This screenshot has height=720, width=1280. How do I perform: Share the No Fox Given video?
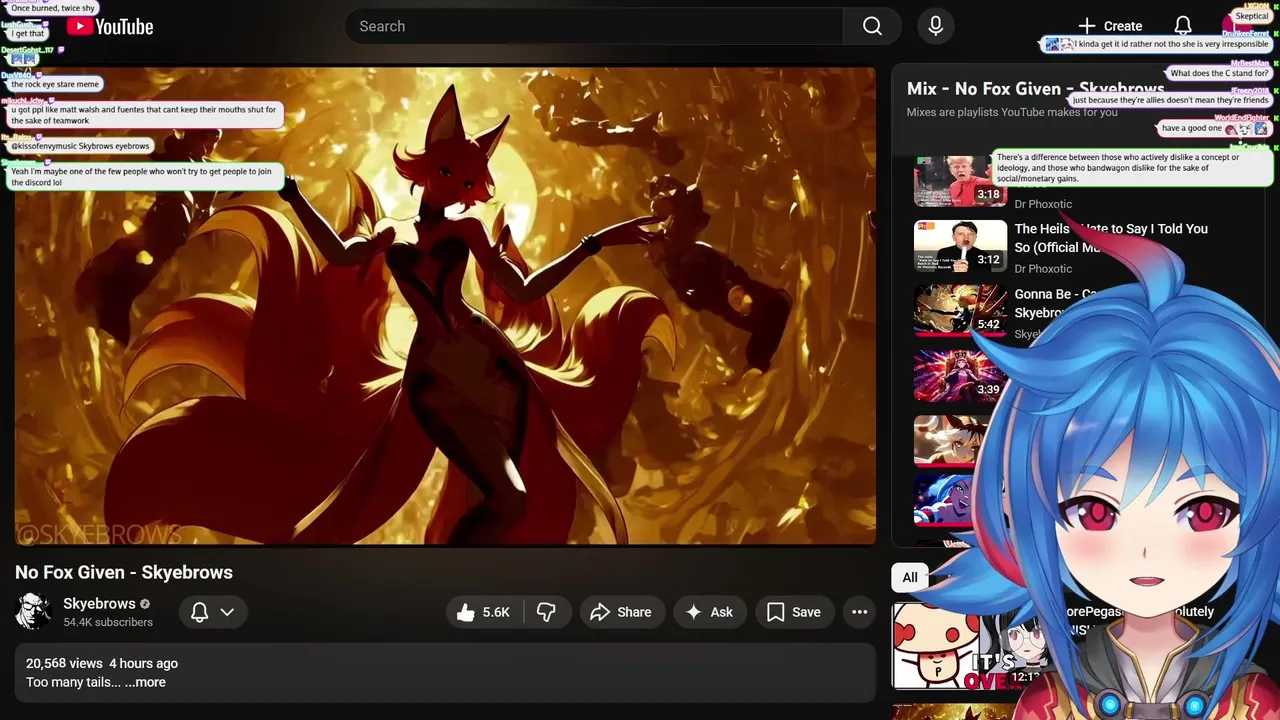[620, 612]
